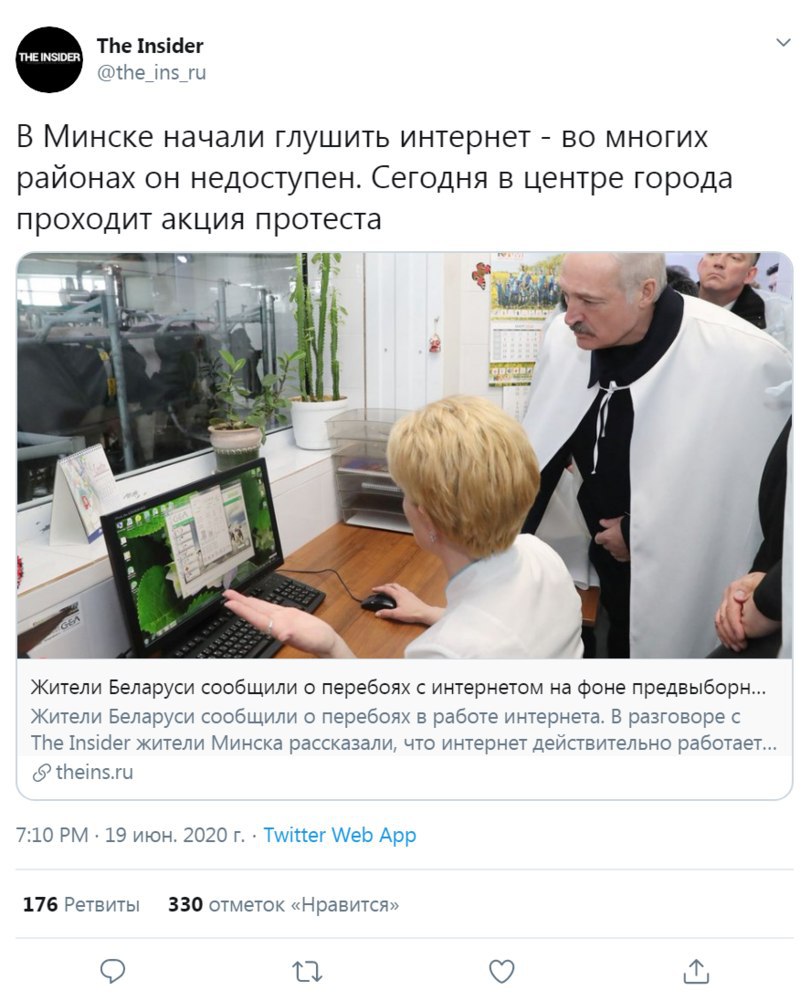
Task: Click the theins.ru domain link
Action: pyautogui.click(x=95, y=772)
